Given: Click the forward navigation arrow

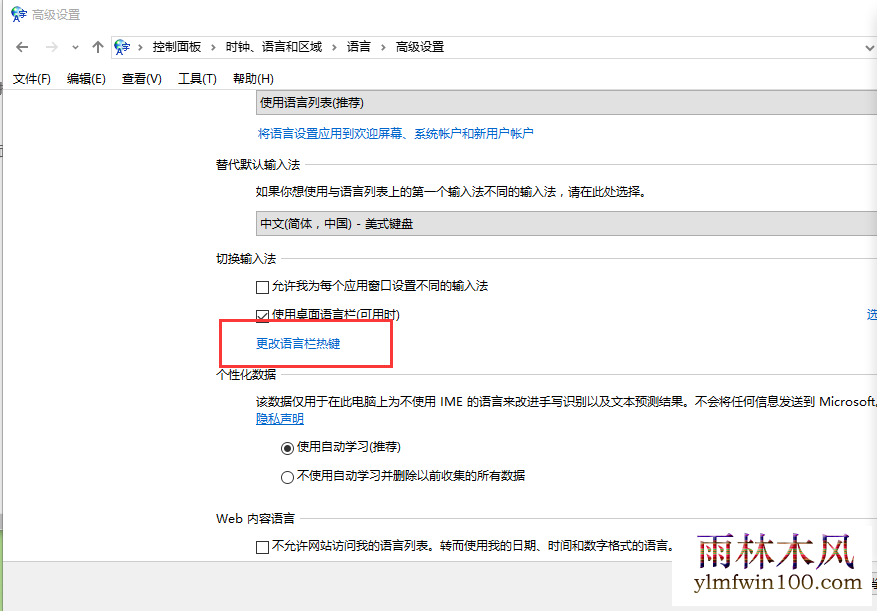Looking at the screenshot, I should 51,47.
